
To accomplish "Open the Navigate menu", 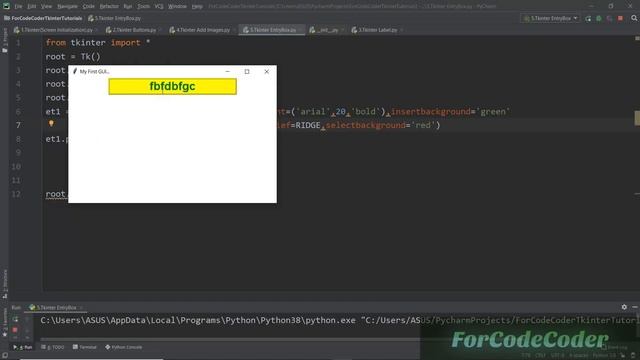I will (x=67, y=7).
